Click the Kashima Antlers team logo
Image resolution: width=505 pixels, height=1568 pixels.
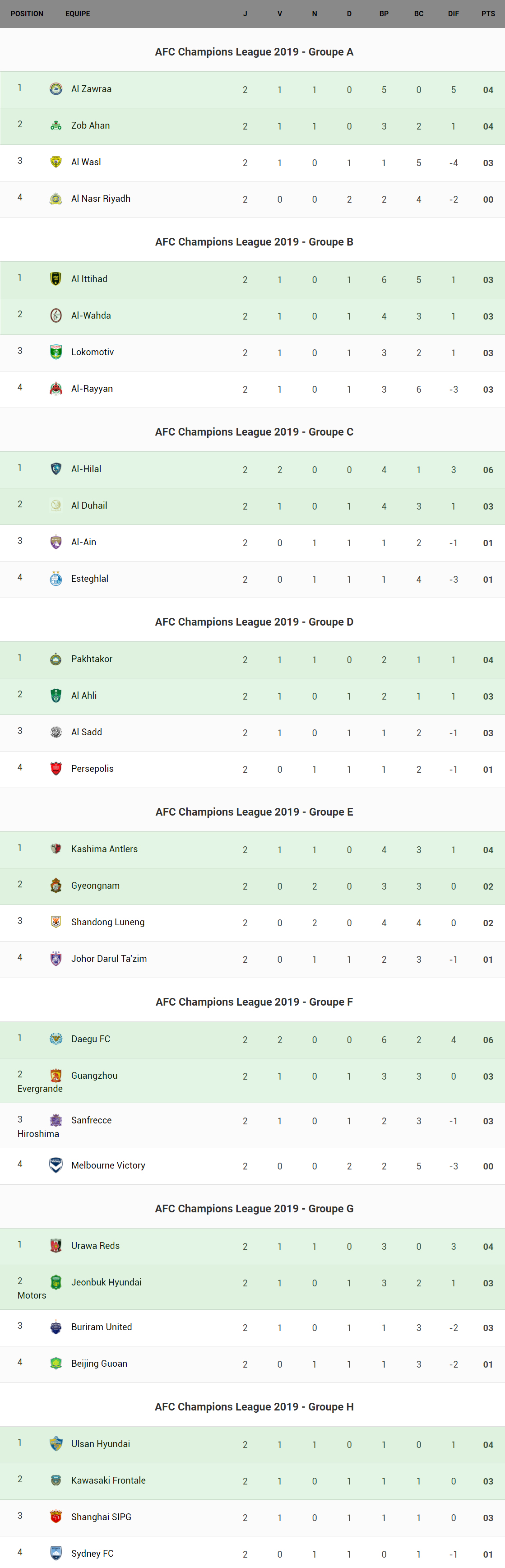(56, 849)
